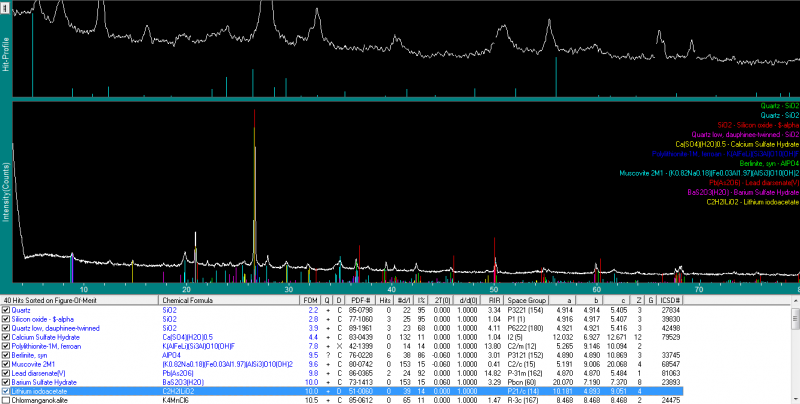The image size is (800, 404).
Task: Click 'Ca(SO4)(H2O)0.5 - Calcium Sulfate Hydrate' legend
Action: (737, 144)
